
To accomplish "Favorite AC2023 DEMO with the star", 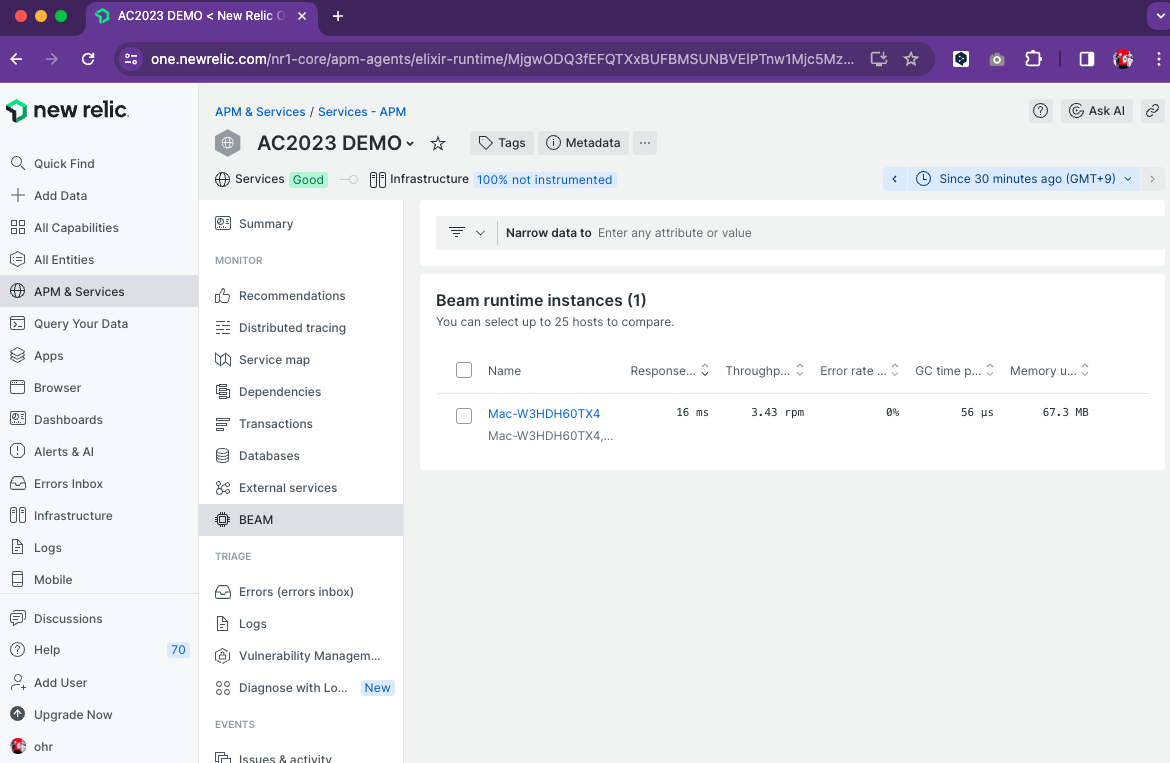I will tap(438, 143).
